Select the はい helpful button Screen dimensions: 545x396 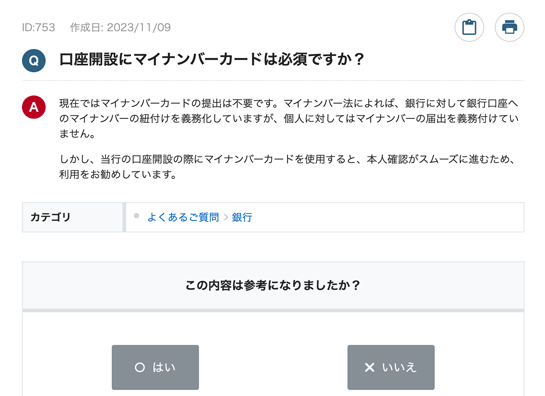(155, 367)
